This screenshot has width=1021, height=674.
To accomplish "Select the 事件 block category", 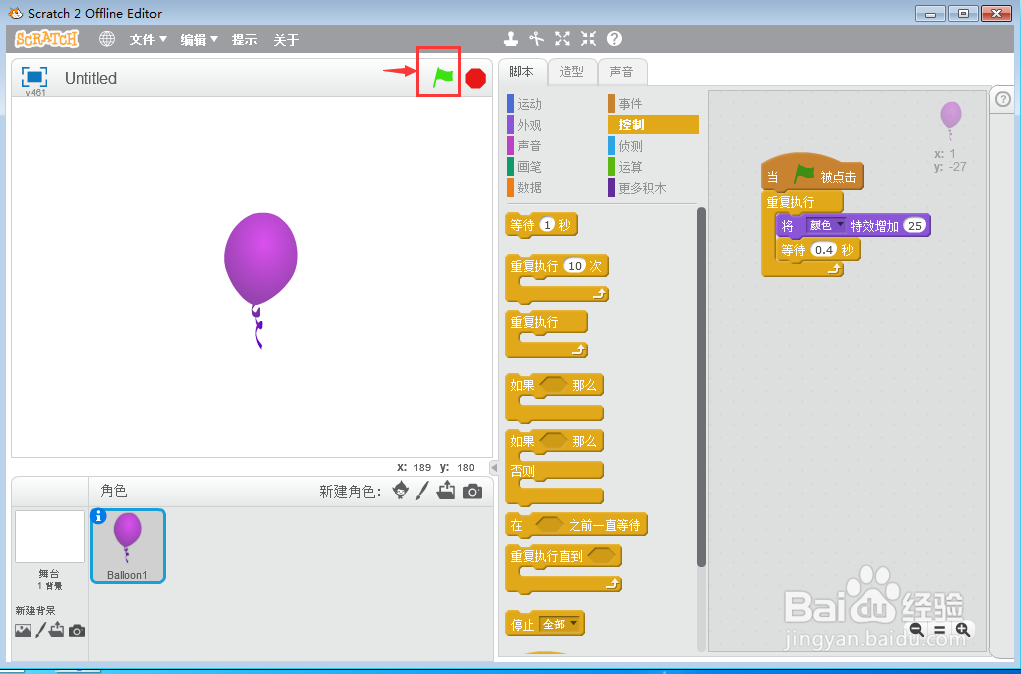I will [631, 103].
